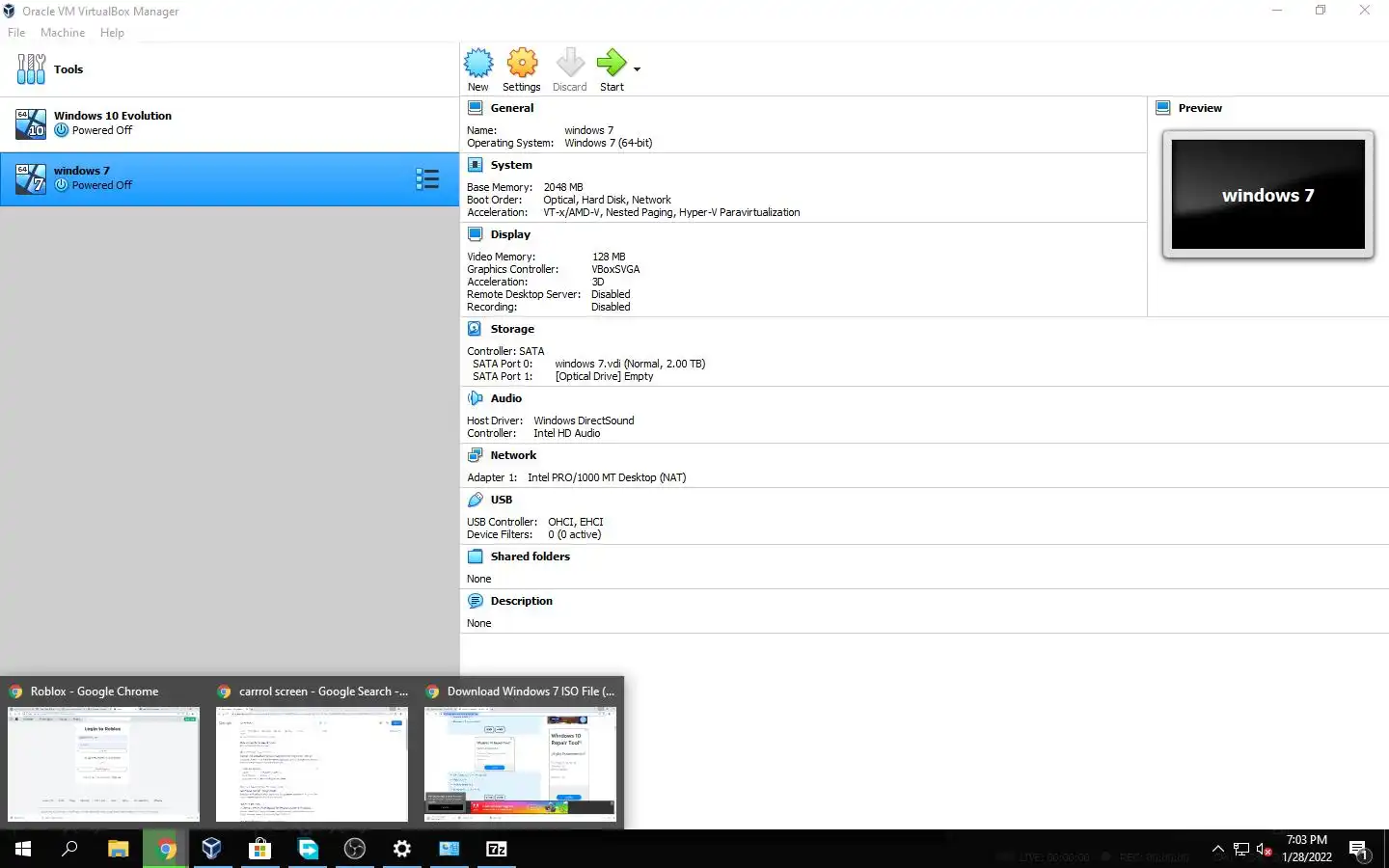Click the System section chip icon
Screen dimensions: 1389x868
click(476, 165)
